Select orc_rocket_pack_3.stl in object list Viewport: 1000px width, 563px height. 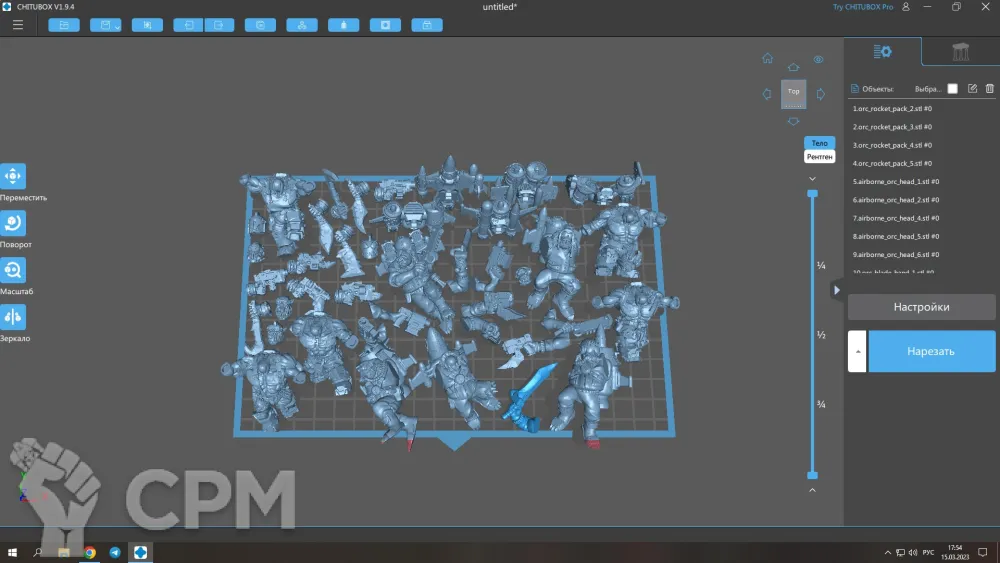point(892,127)
